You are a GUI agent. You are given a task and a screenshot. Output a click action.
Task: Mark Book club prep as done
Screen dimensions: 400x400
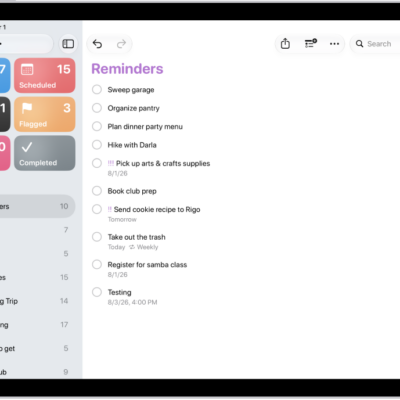pyautogui.click(x=97, y=191)
